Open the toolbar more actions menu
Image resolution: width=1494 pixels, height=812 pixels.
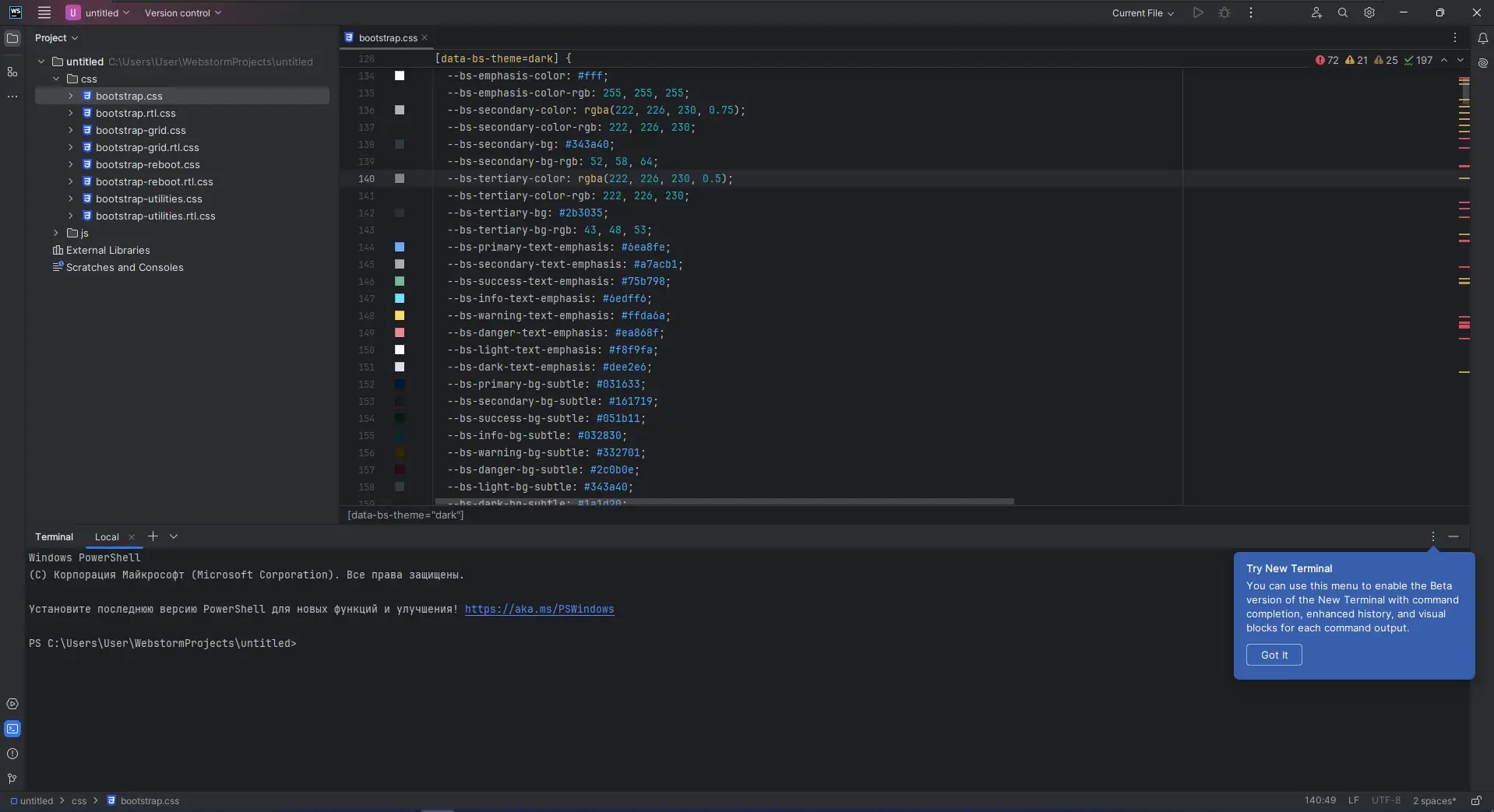point(1251,13)
